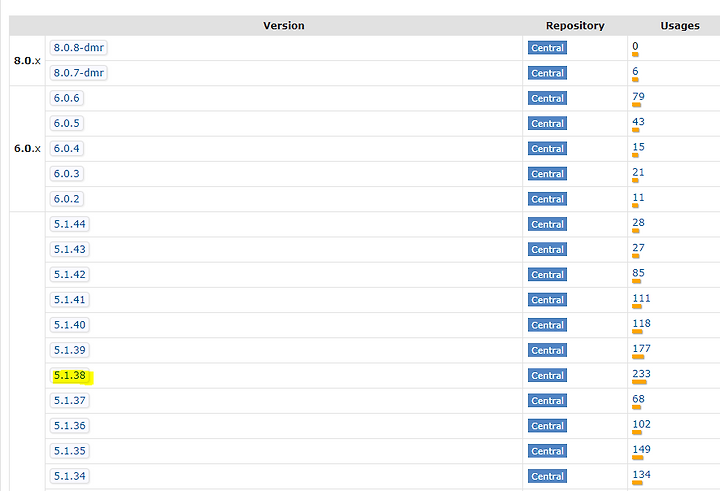Open the highlighted 5.1.38 version

(x=70, y=375)
